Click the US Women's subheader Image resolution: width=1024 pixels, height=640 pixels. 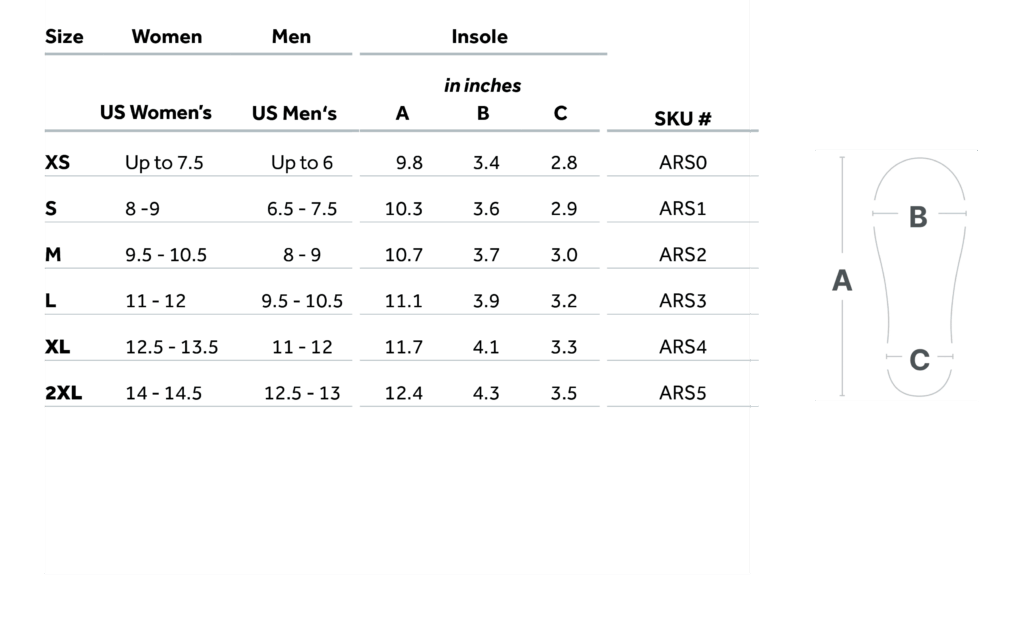[x=156, y=112]
